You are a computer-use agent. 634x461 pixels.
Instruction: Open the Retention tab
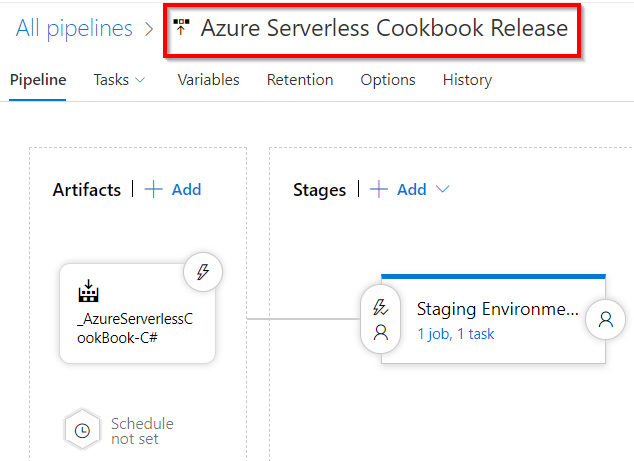click(x=299, y=80)
